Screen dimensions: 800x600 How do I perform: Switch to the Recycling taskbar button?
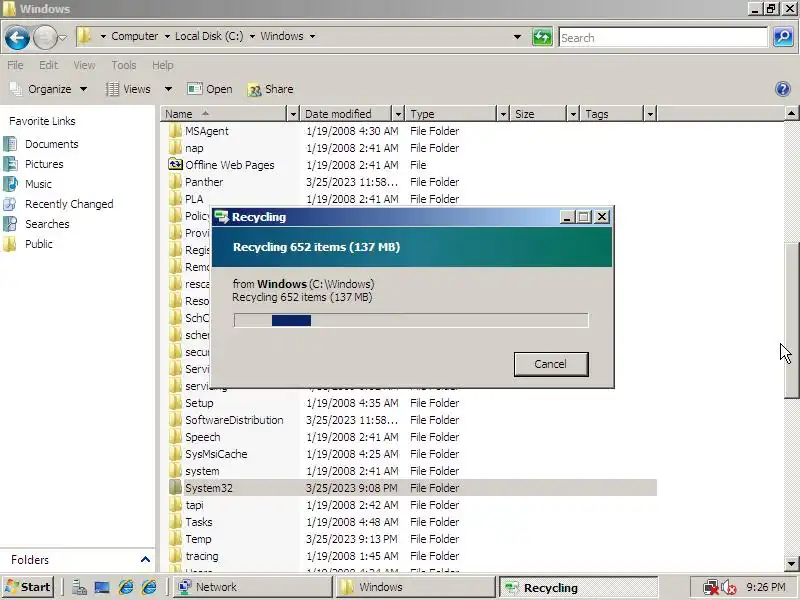pos(579,588)
